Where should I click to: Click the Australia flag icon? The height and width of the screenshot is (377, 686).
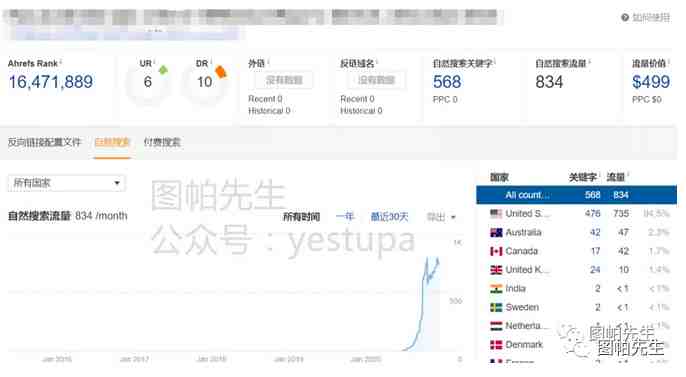[x=496, y=233]
